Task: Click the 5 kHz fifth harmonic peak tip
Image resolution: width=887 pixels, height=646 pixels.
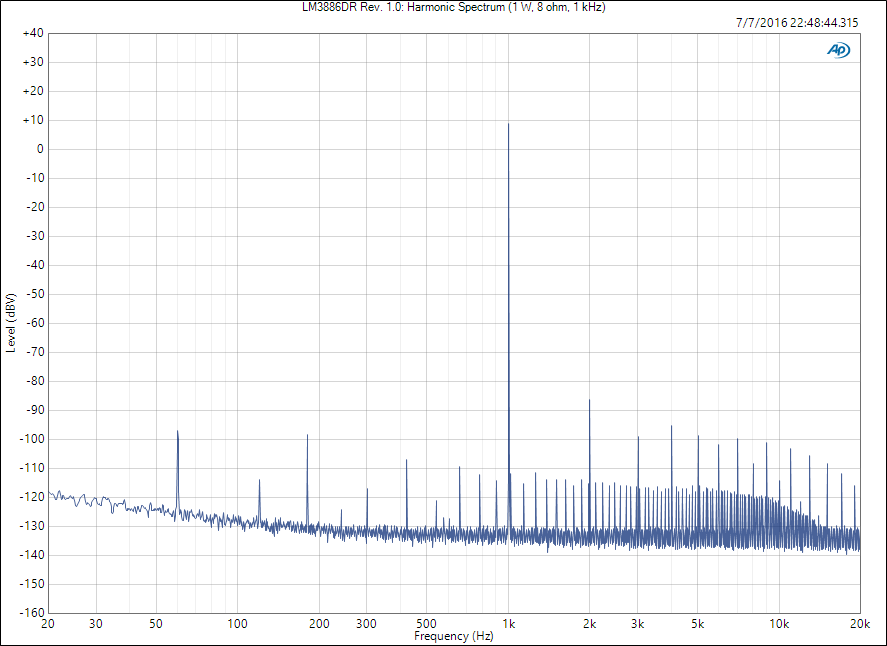Action: pyautogui.click(x=698, y=436)
